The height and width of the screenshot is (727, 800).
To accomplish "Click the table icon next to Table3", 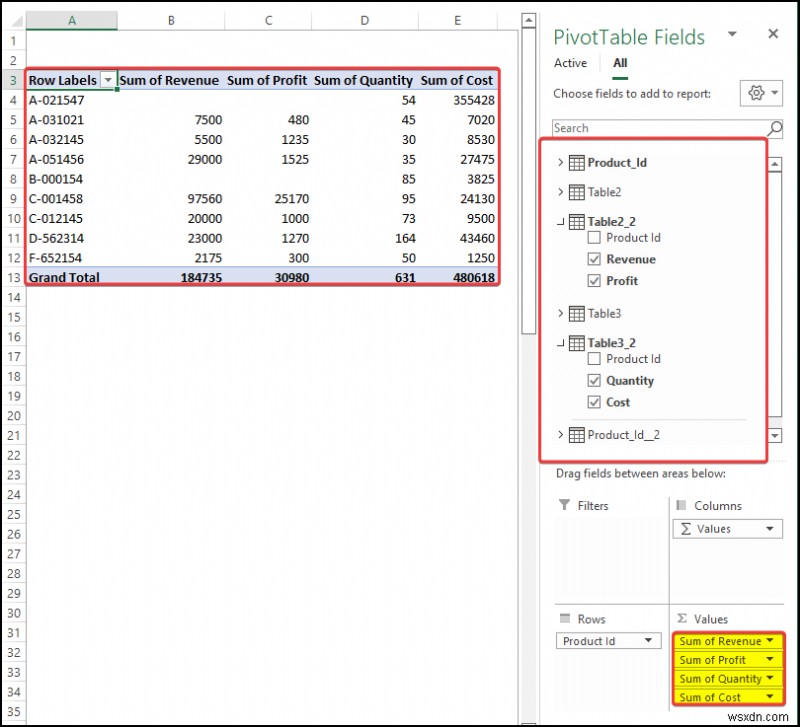I will point(576,313).
